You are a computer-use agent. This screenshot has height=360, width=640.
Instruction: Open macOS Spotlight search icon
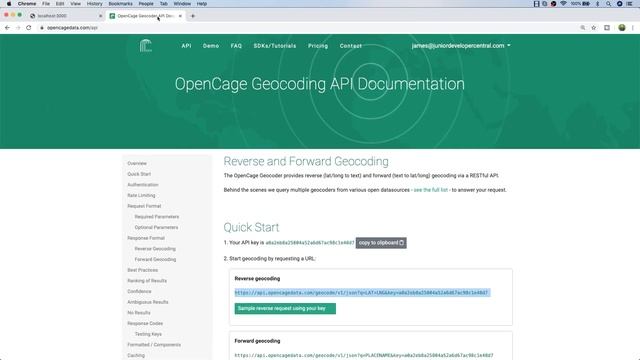click(x=609, y=4)
